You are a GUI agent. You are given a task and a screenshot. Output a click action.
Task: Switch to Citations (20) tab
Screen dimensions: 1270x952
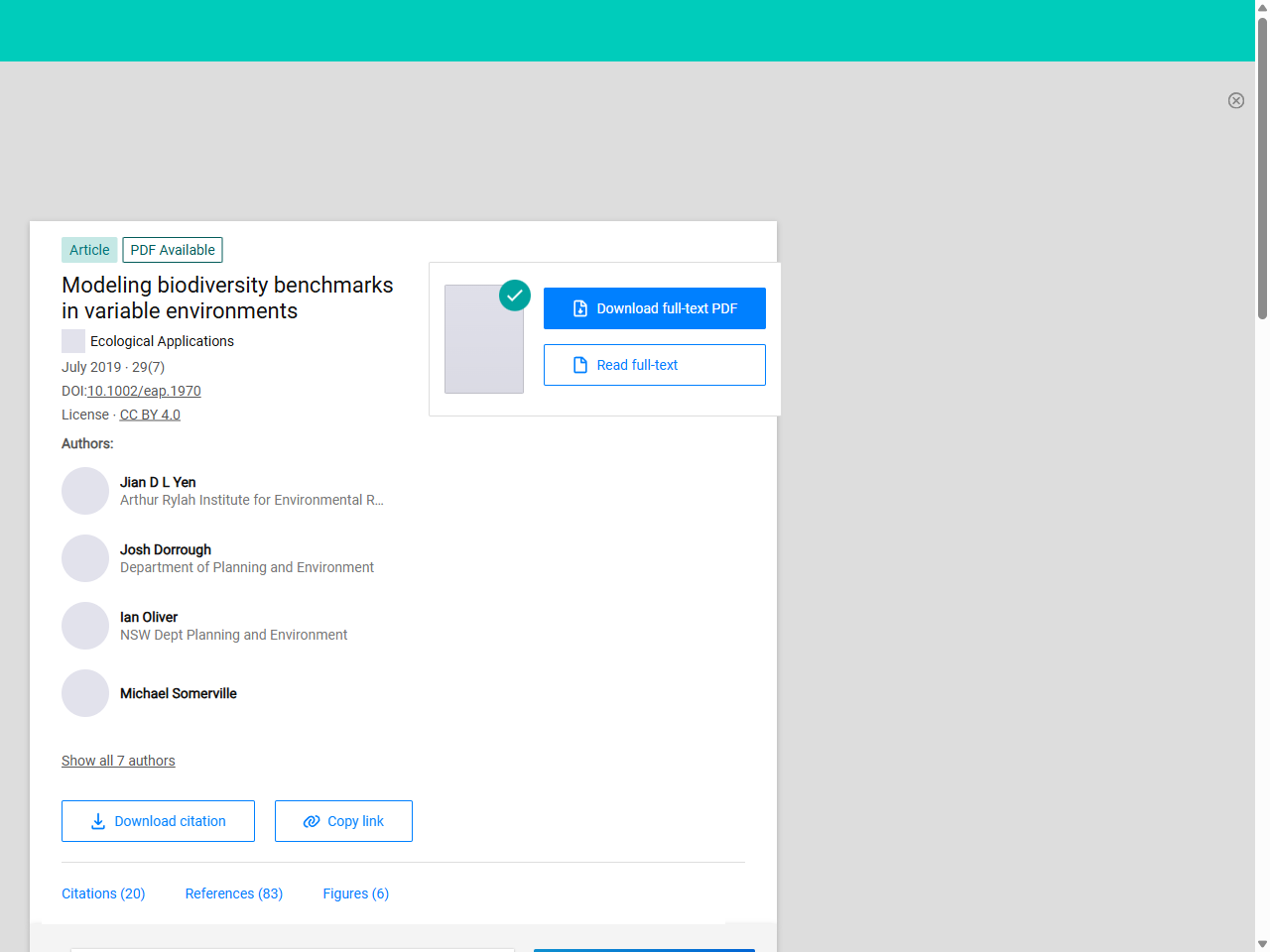point(103,893)
